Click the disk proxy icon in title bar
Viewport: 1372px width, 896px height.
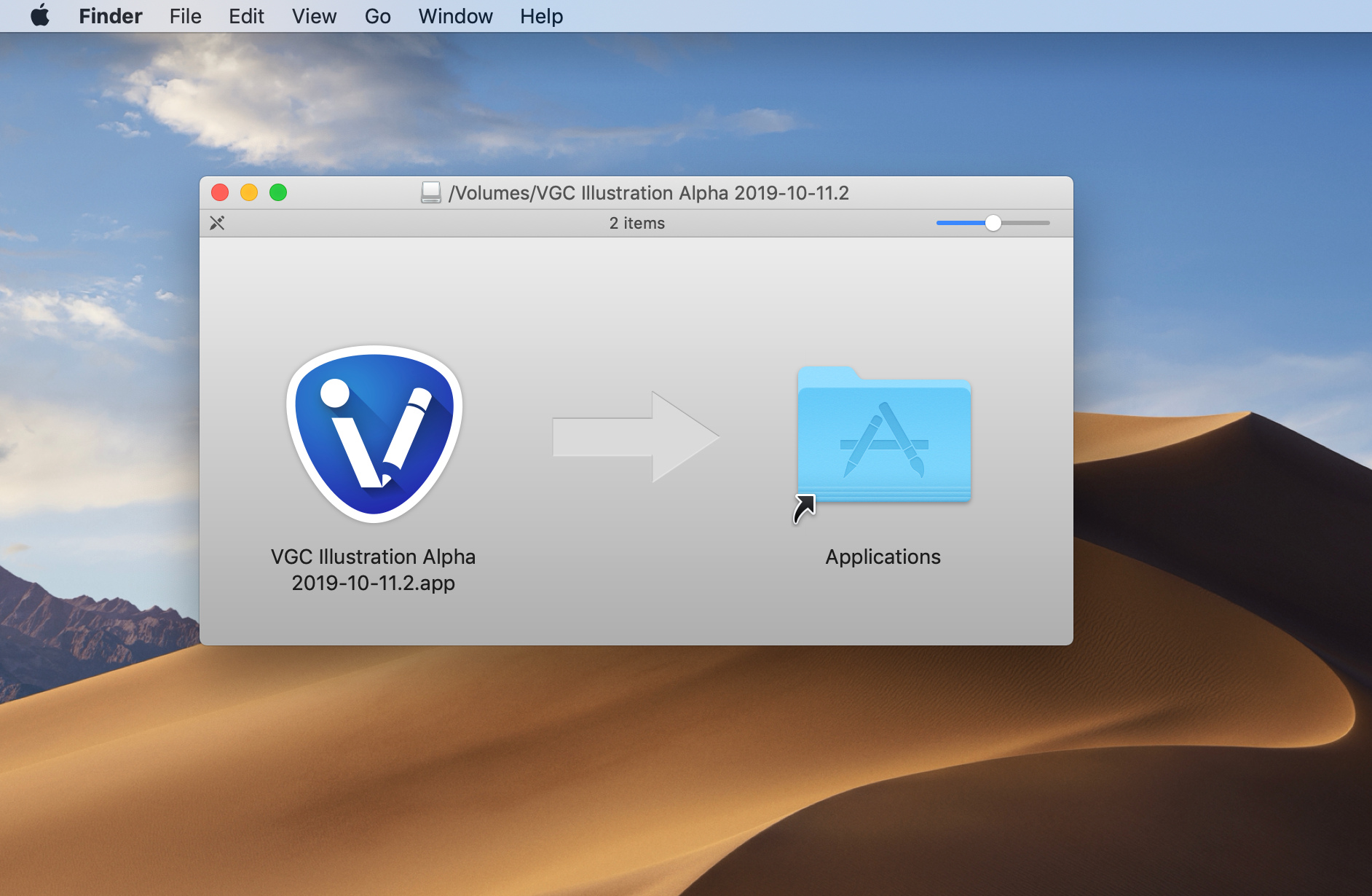431,193
